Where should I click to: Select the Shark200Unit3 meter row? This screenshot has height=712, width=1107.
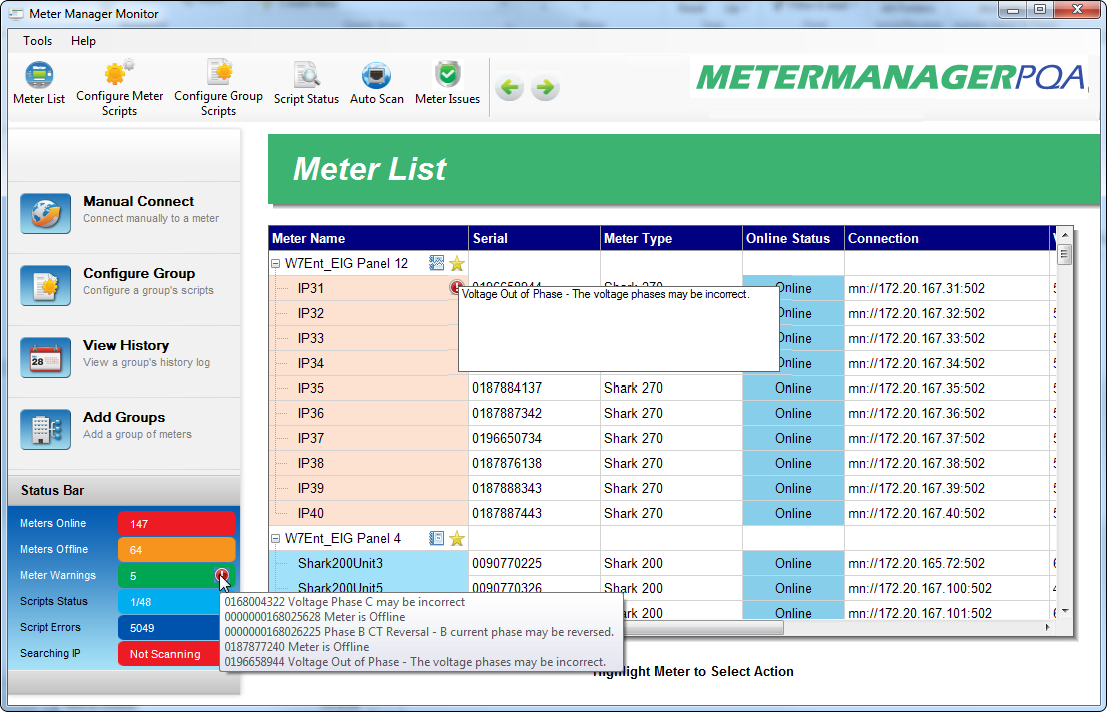(662, 563)
